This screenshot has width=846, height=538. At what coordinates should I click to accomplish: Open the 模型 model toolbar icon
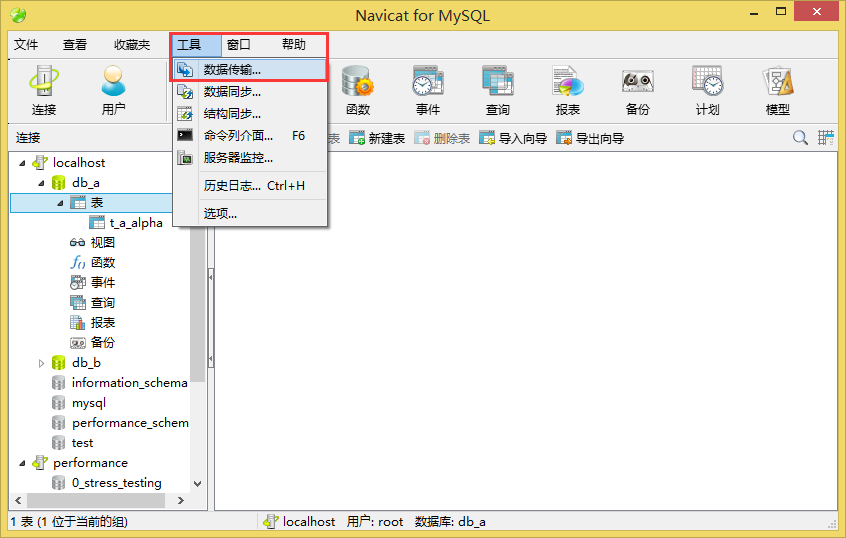(x=777, y=91)
